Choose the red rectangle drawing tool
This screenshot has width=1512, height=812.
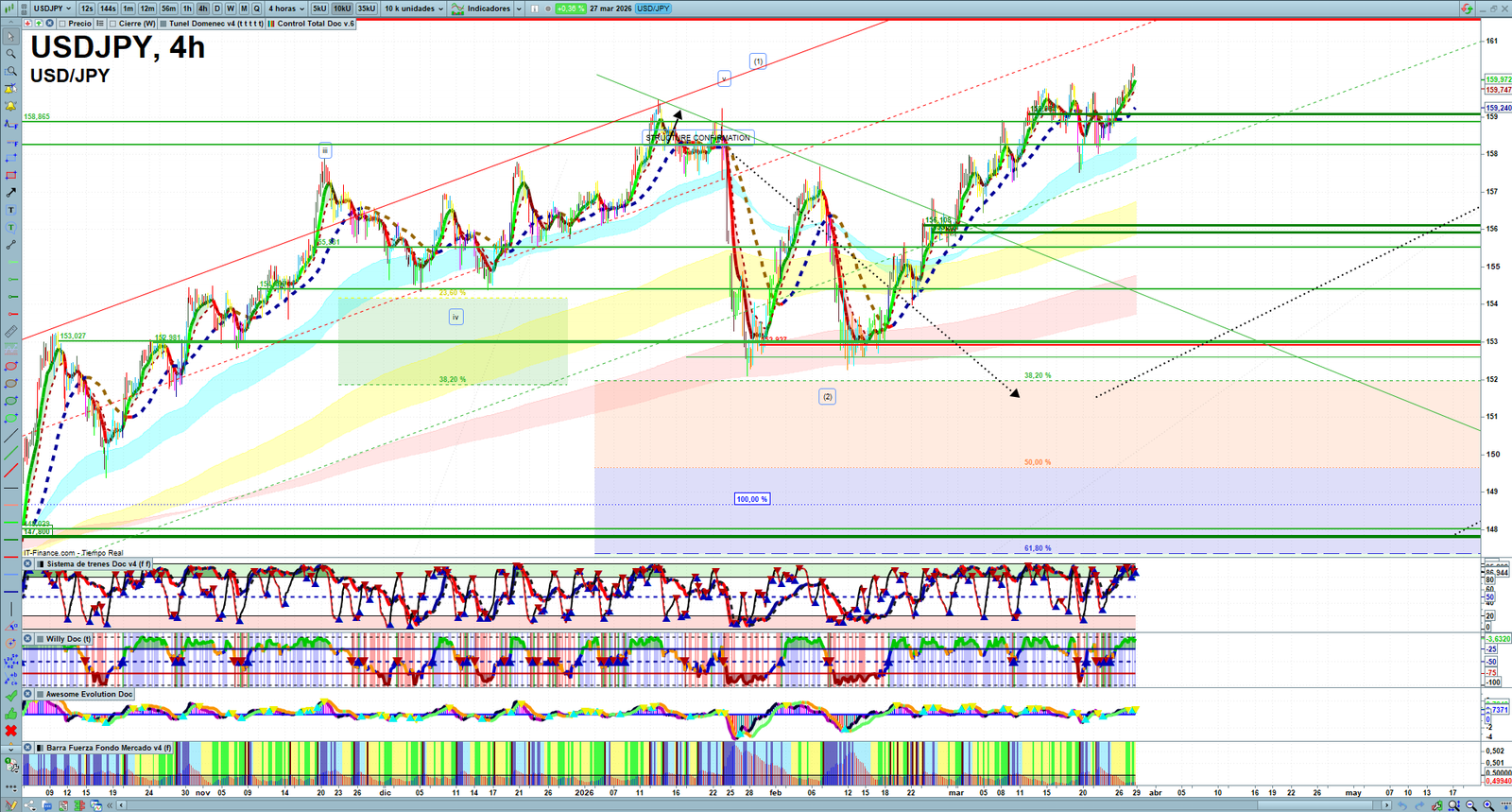coord(10,176)
